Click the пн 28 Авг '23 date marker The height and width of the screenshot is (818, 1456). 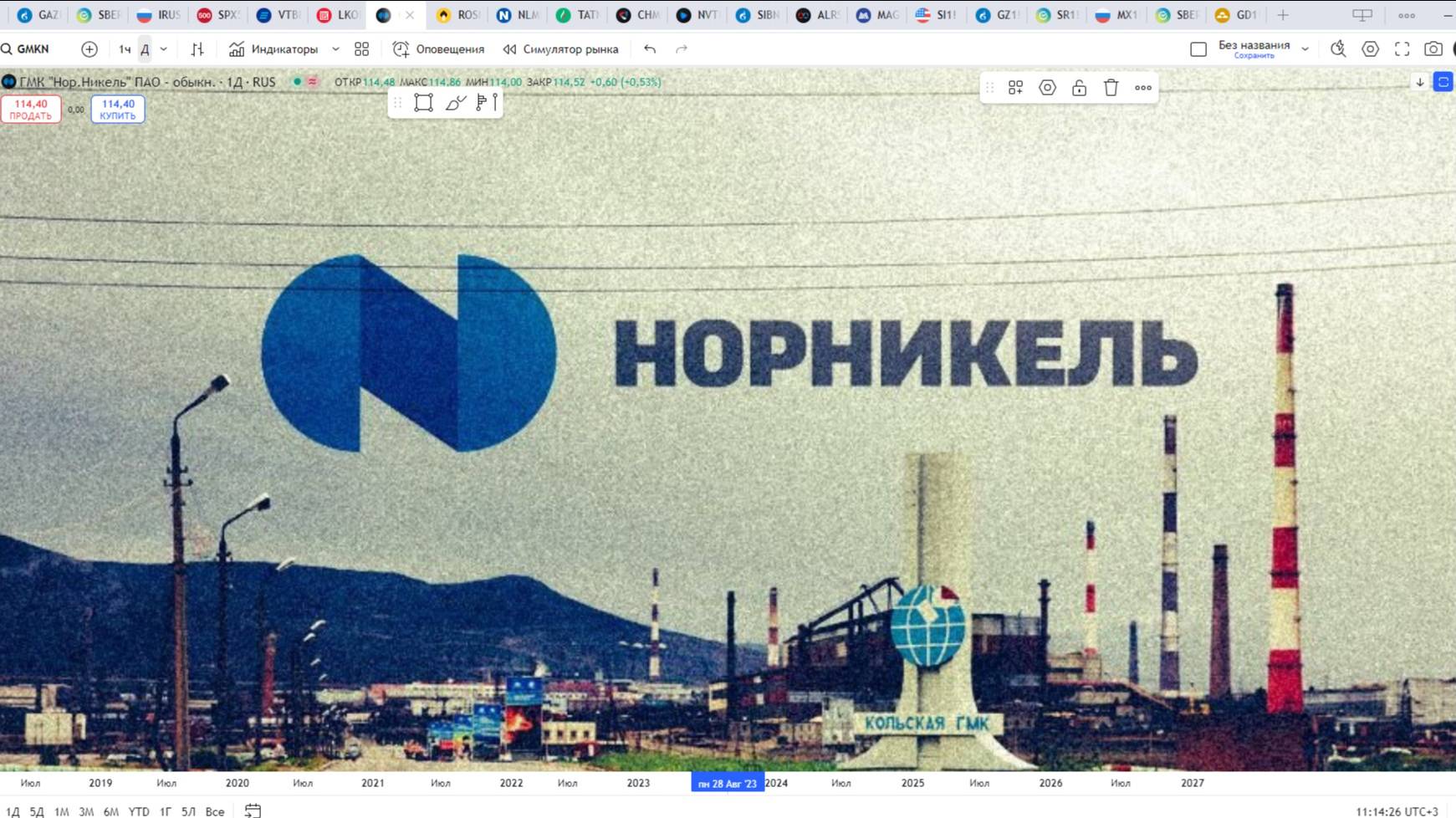point(728,783)
